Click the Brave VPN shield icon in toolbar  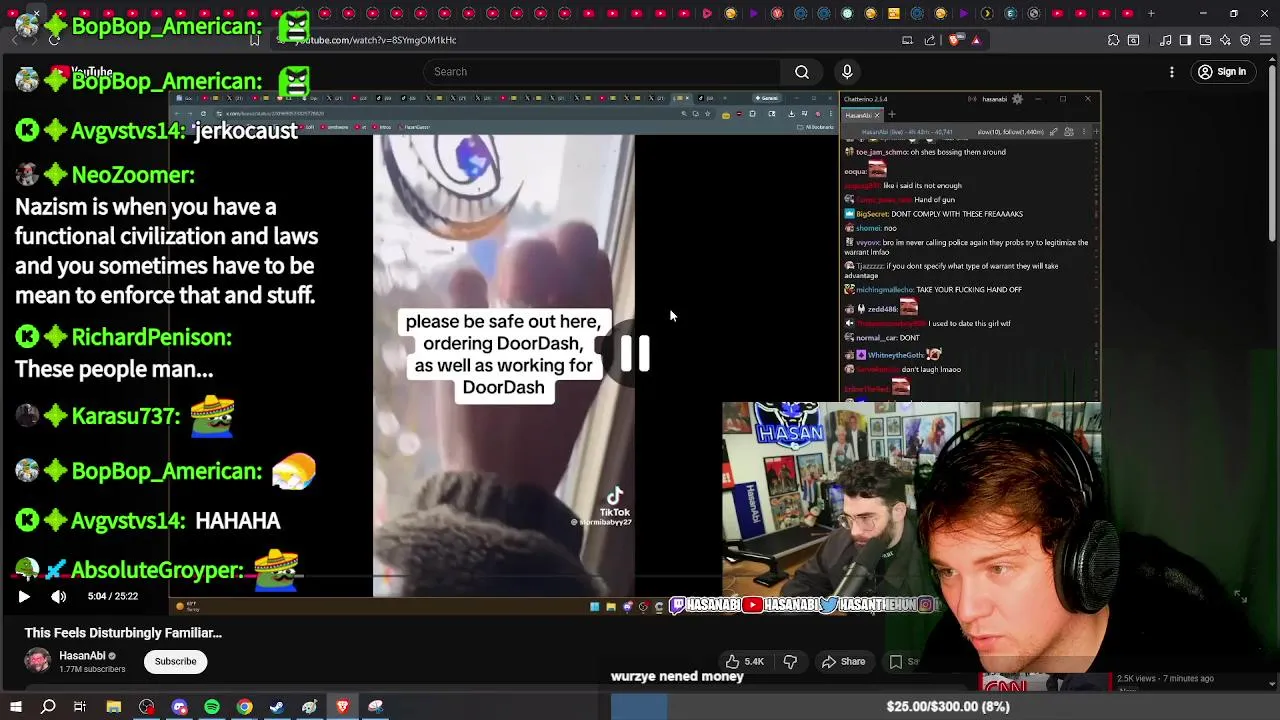(1245, 40)
